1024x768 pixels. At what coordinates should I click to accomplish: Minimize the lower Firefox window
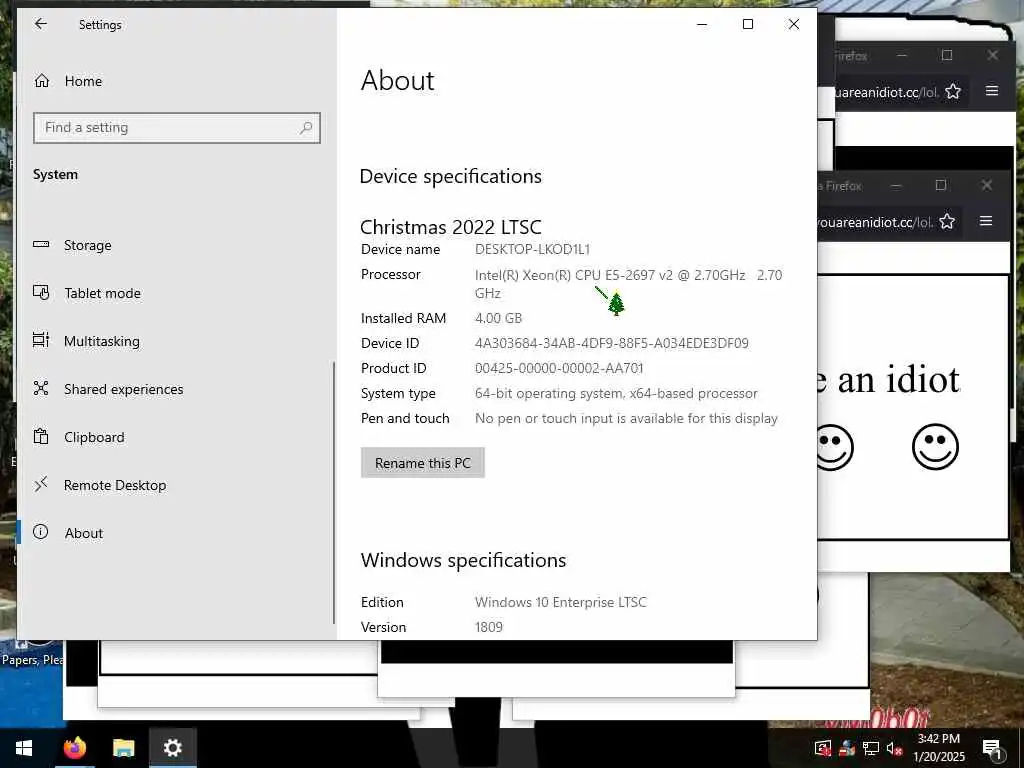(x=896, y=185)
